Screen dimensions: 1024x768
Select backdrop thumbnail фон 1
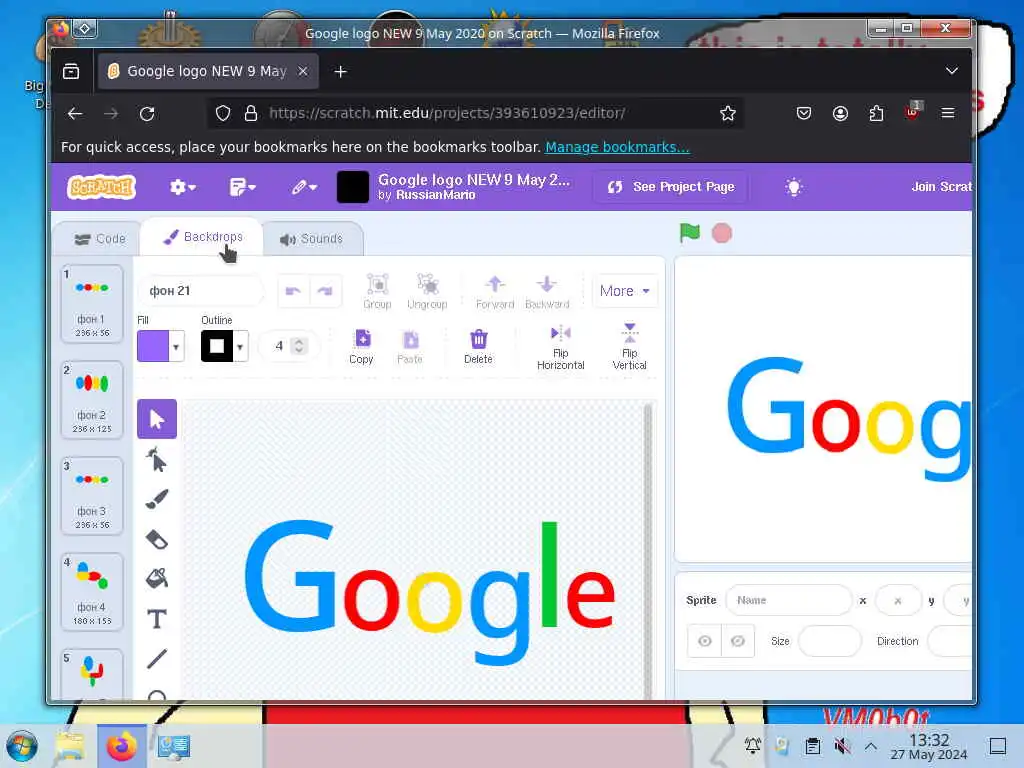92,303
